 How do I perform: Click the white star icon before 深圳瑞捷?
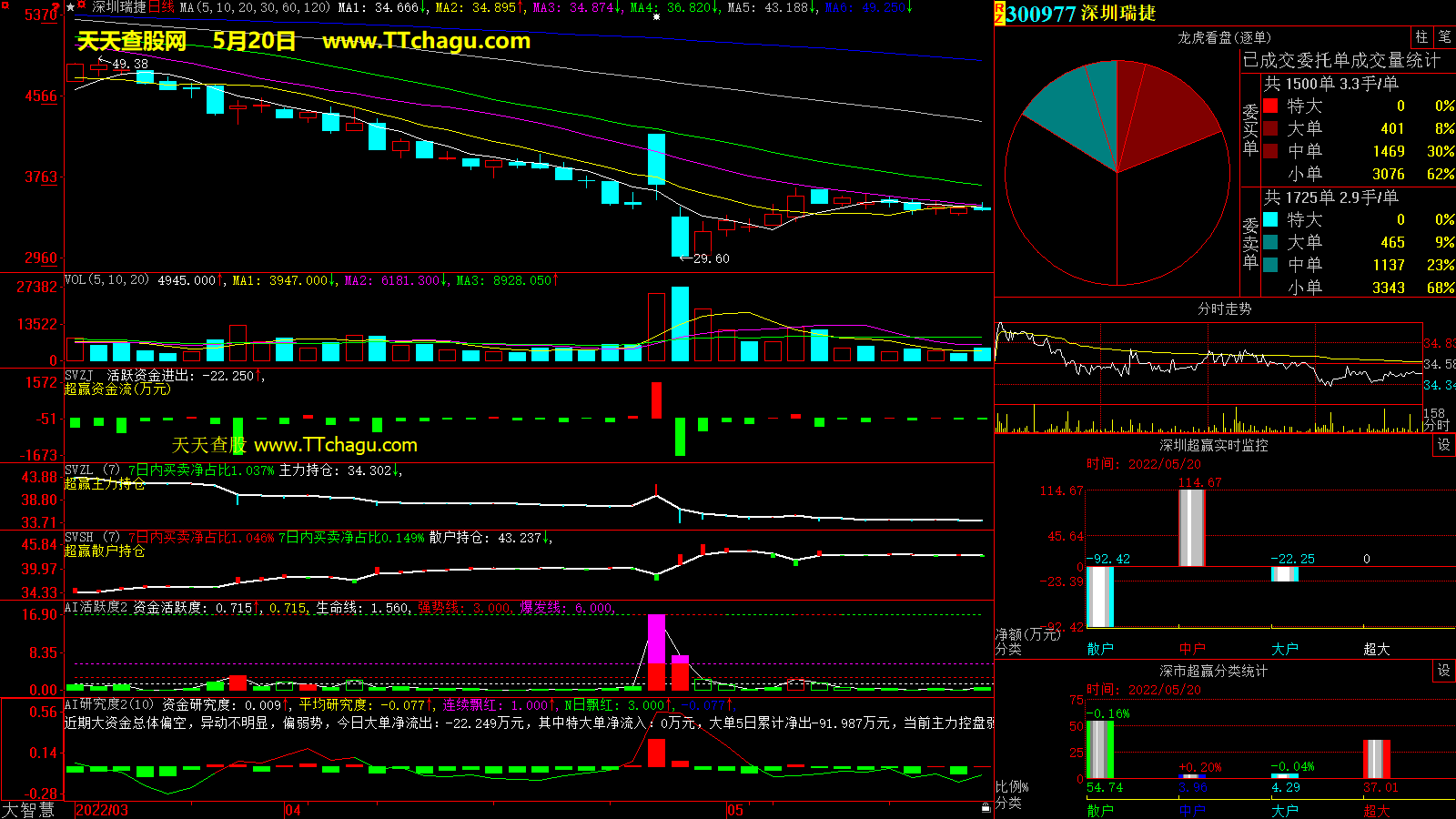(71, 7)
